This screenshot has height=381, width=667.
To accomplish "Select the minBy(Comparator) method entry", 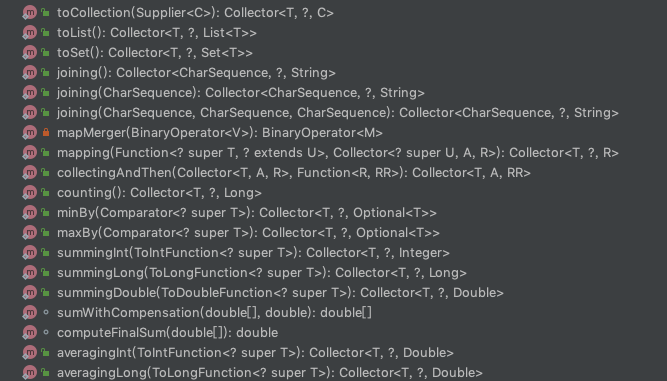I will pos(247,213).
